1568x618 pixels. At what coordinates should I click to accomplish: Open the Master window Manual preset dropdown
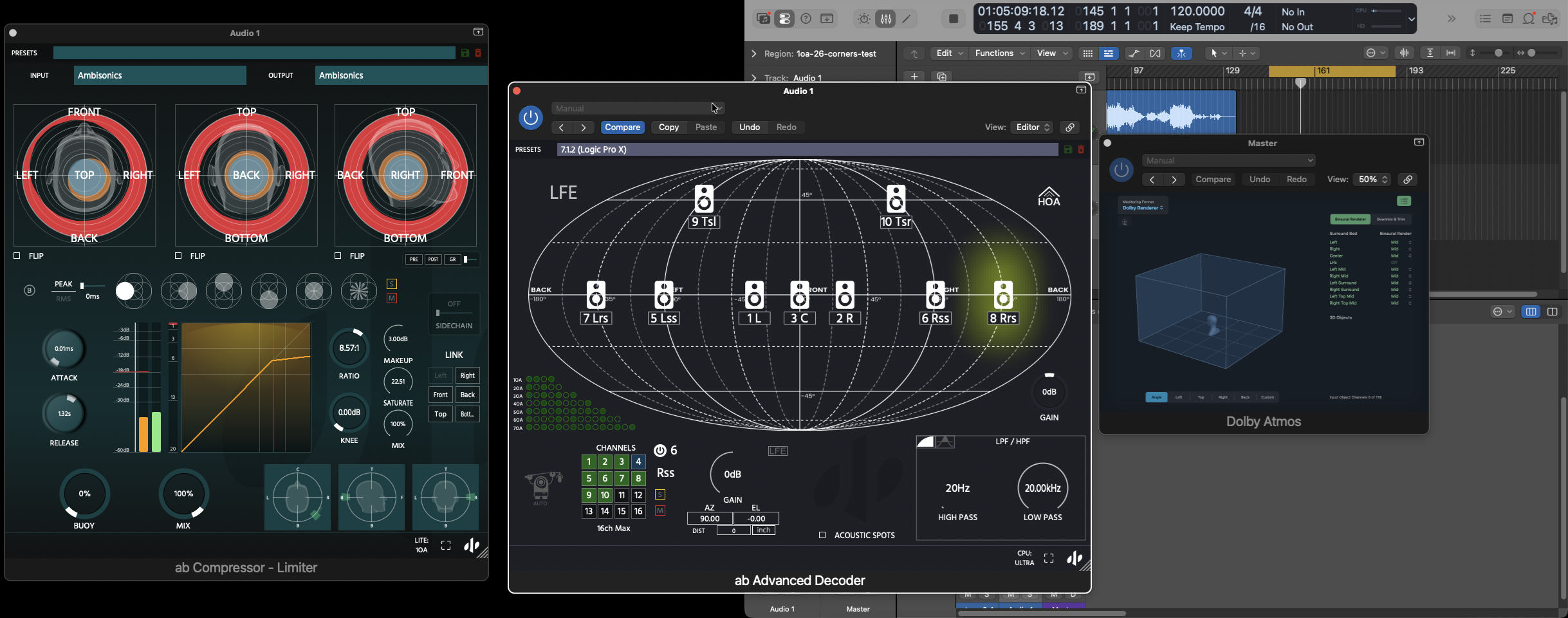pyautogui.click(x=1229, y=160)
